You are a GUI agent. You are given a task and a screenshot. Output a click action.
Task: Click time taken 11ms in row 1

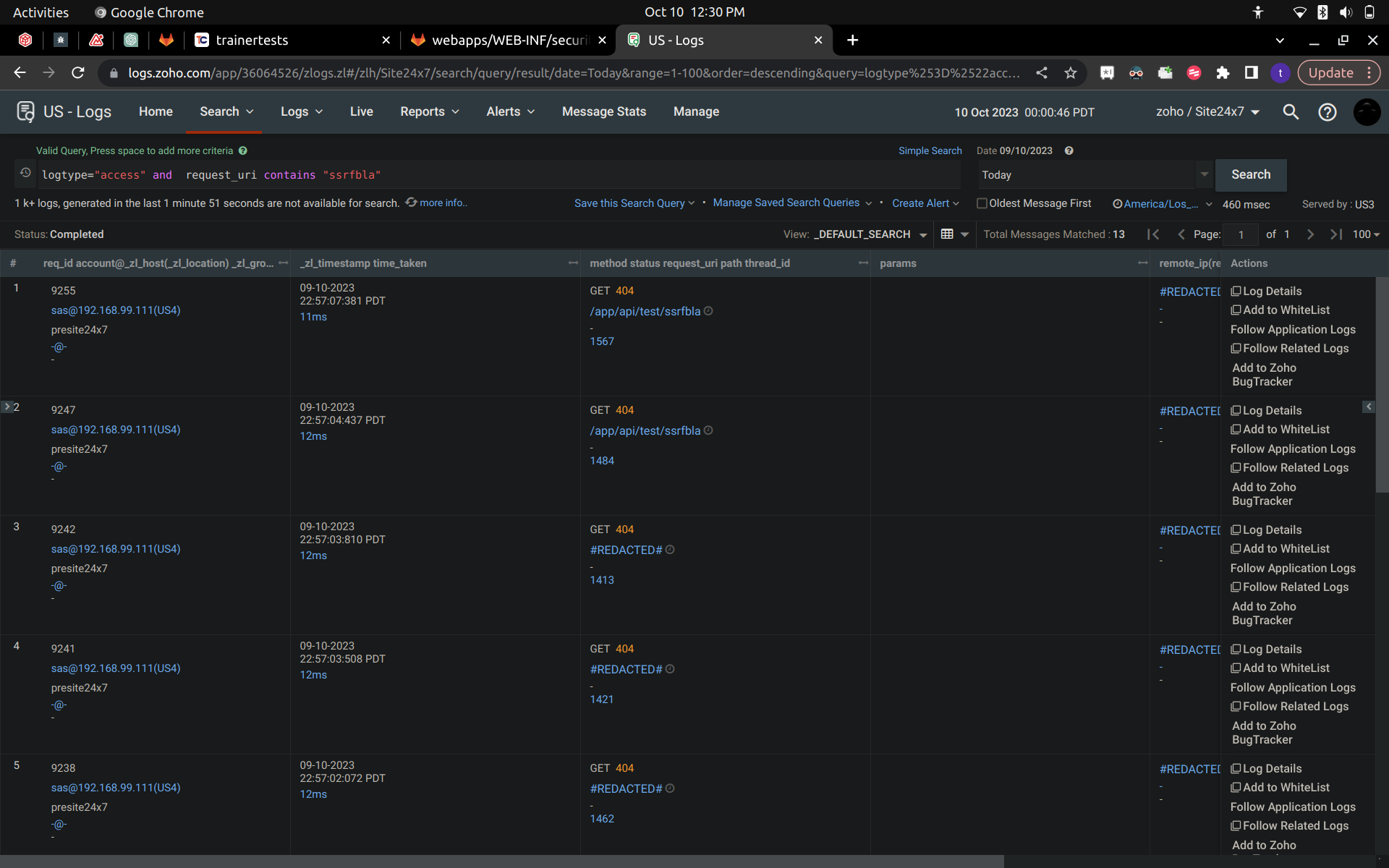pos(313,317)
